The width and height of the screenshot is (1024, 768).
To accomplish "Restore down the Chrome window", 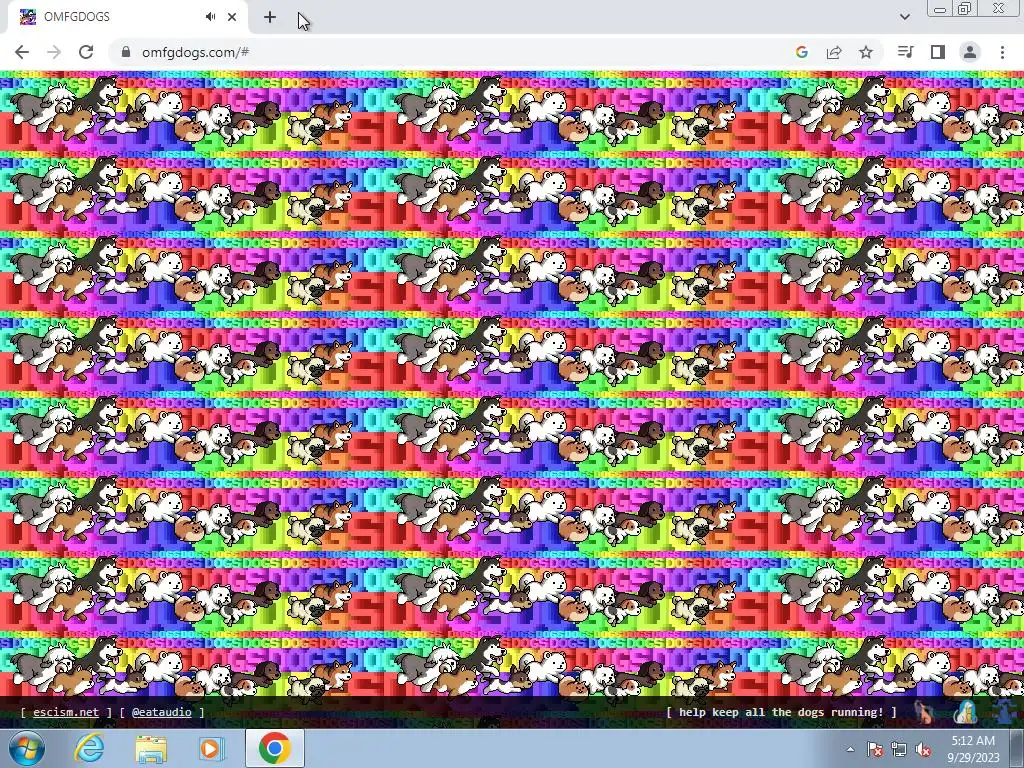I will click(x=965, y=8).
